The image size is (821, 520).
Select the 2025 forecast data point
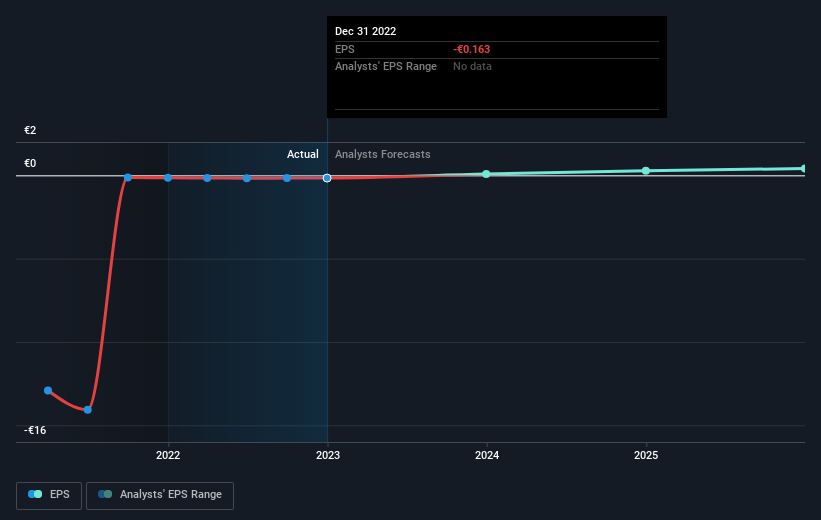[646, 171]
